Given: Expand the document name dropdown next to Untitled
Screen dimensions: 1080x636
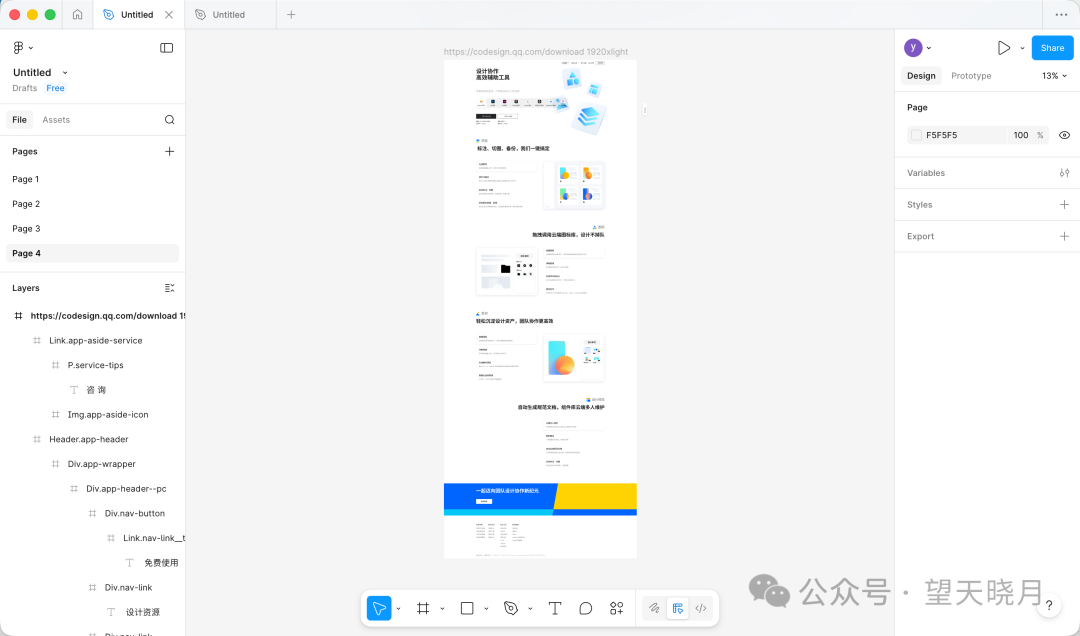Looking at the screenshot, I should click(x=63, y=72).
